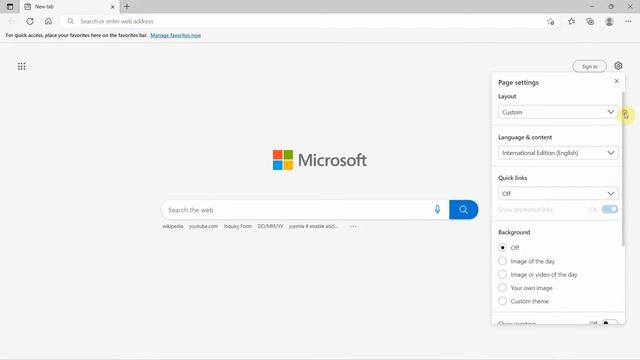
Task: Add this page to favorites star-plus icon
Action: (551, 22)
